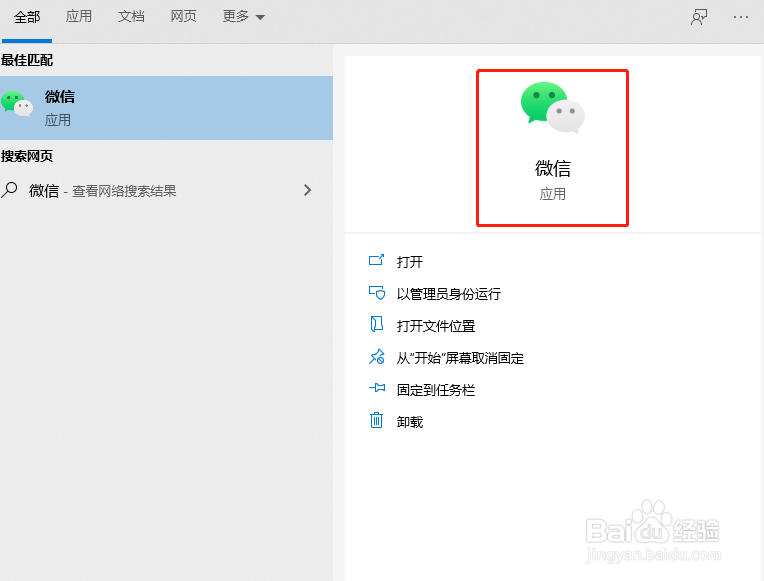The width and height of the screenshot is (764, 581).
Task: Expand the 微信 web search chevron arrow
Action: click(307, 190)
